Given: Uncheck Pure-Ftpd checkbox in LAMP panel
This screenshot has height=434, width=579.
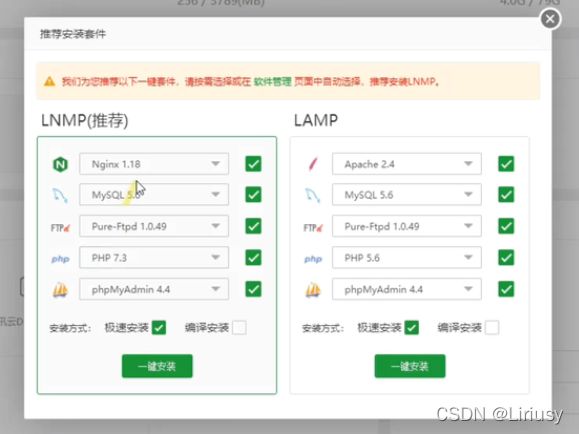Looking at the screenshot, I should point(506,226).
